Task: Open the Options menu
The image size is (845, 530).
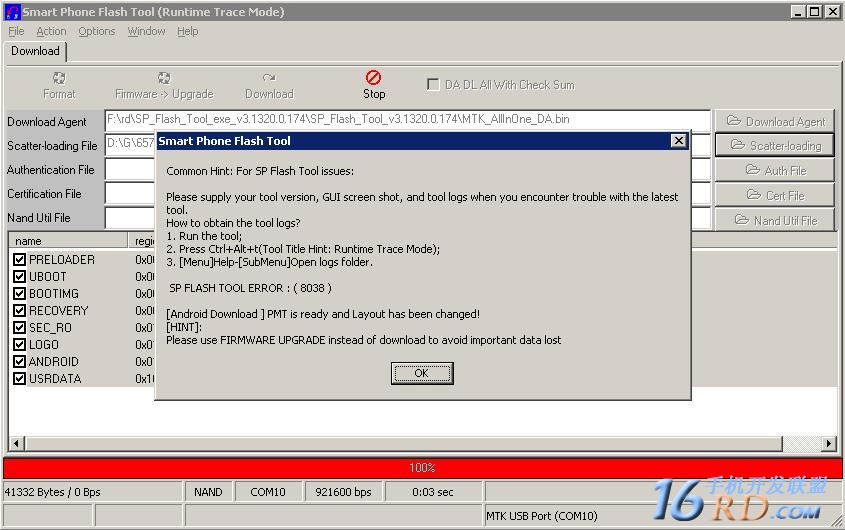Action: tap(96, 31)
